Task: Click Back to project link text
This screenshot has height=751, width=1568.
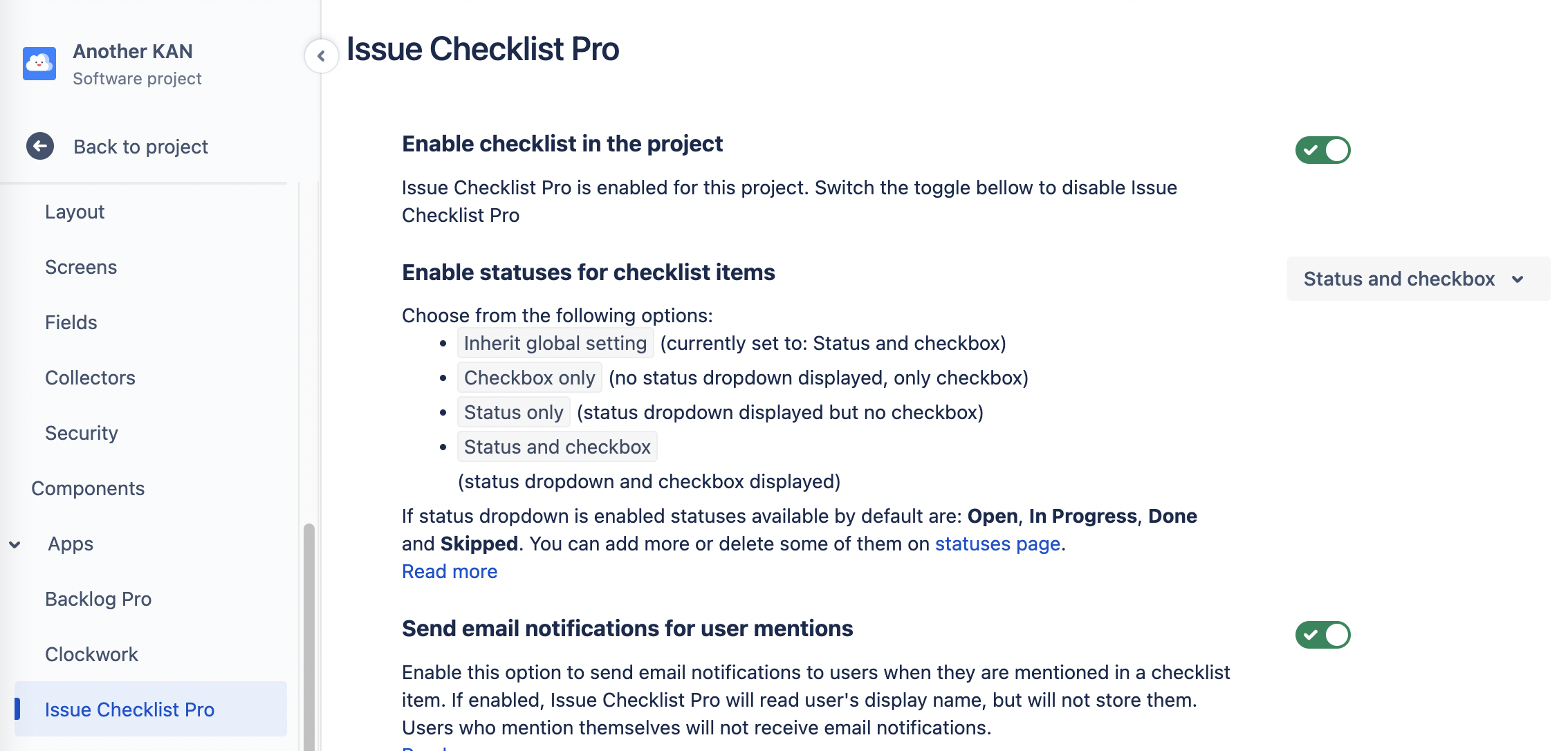Action: pyautogui.click(x=140, y=147)
